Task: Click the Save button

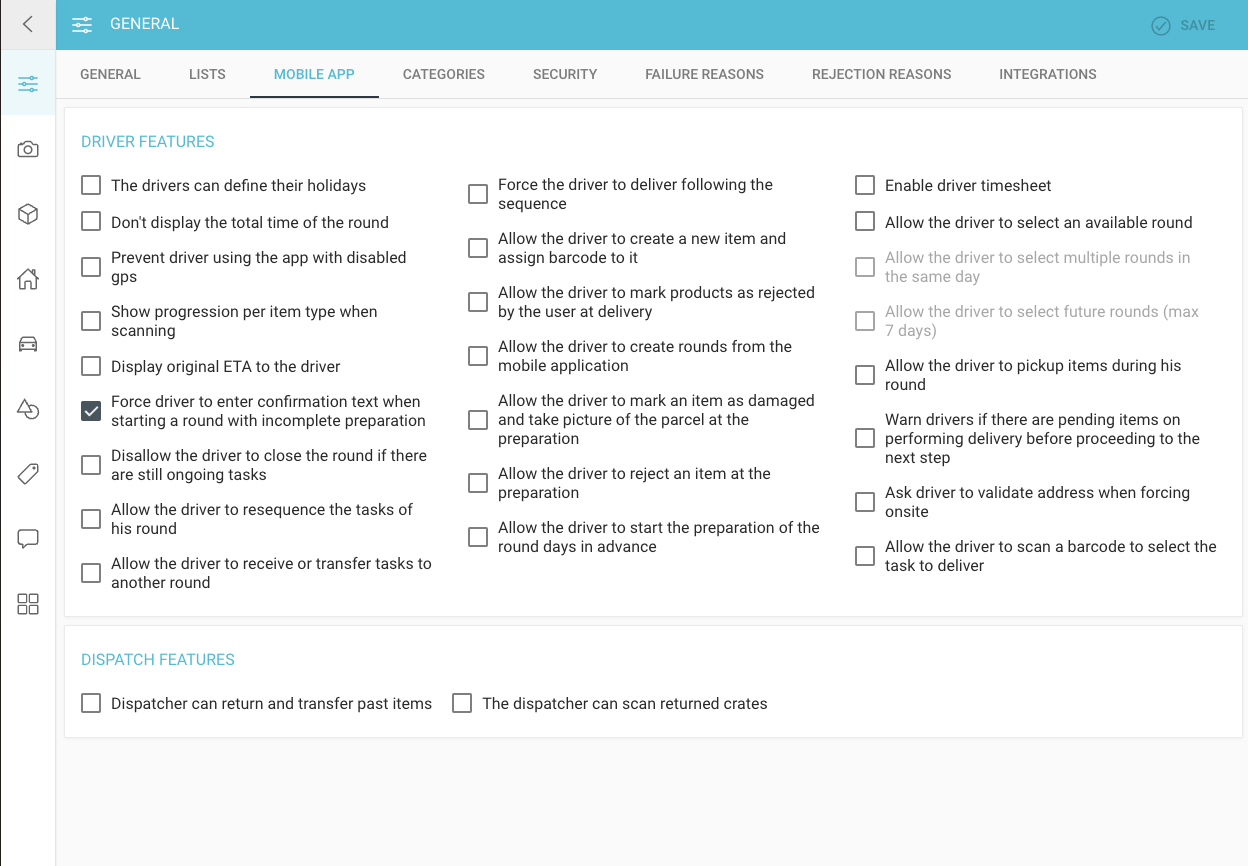Action: click(x=1183, y=25)
